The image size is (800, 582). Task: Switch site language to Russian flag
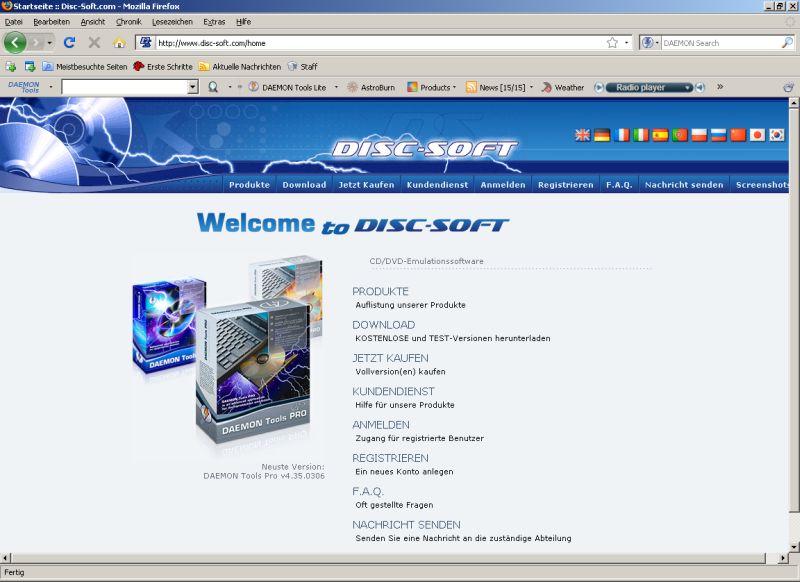click(x=718, y=135)
